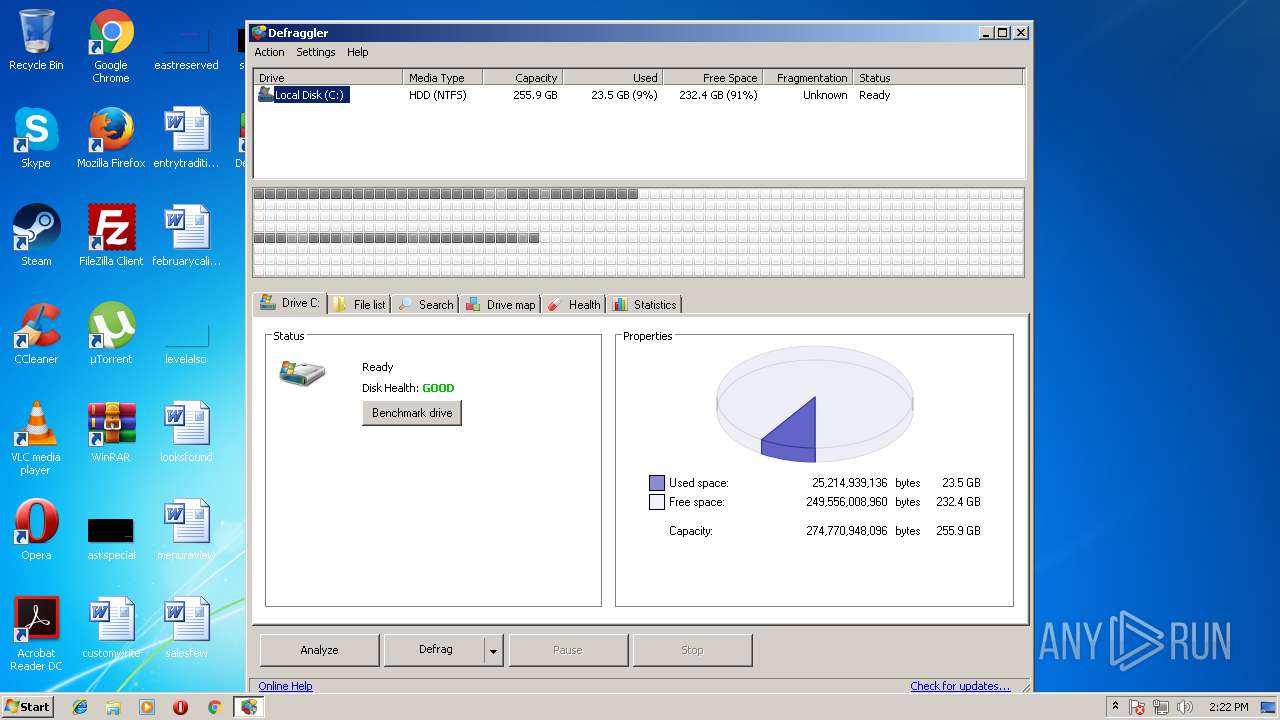Open Acrobat Reader DC shortcut

[36, 634]
